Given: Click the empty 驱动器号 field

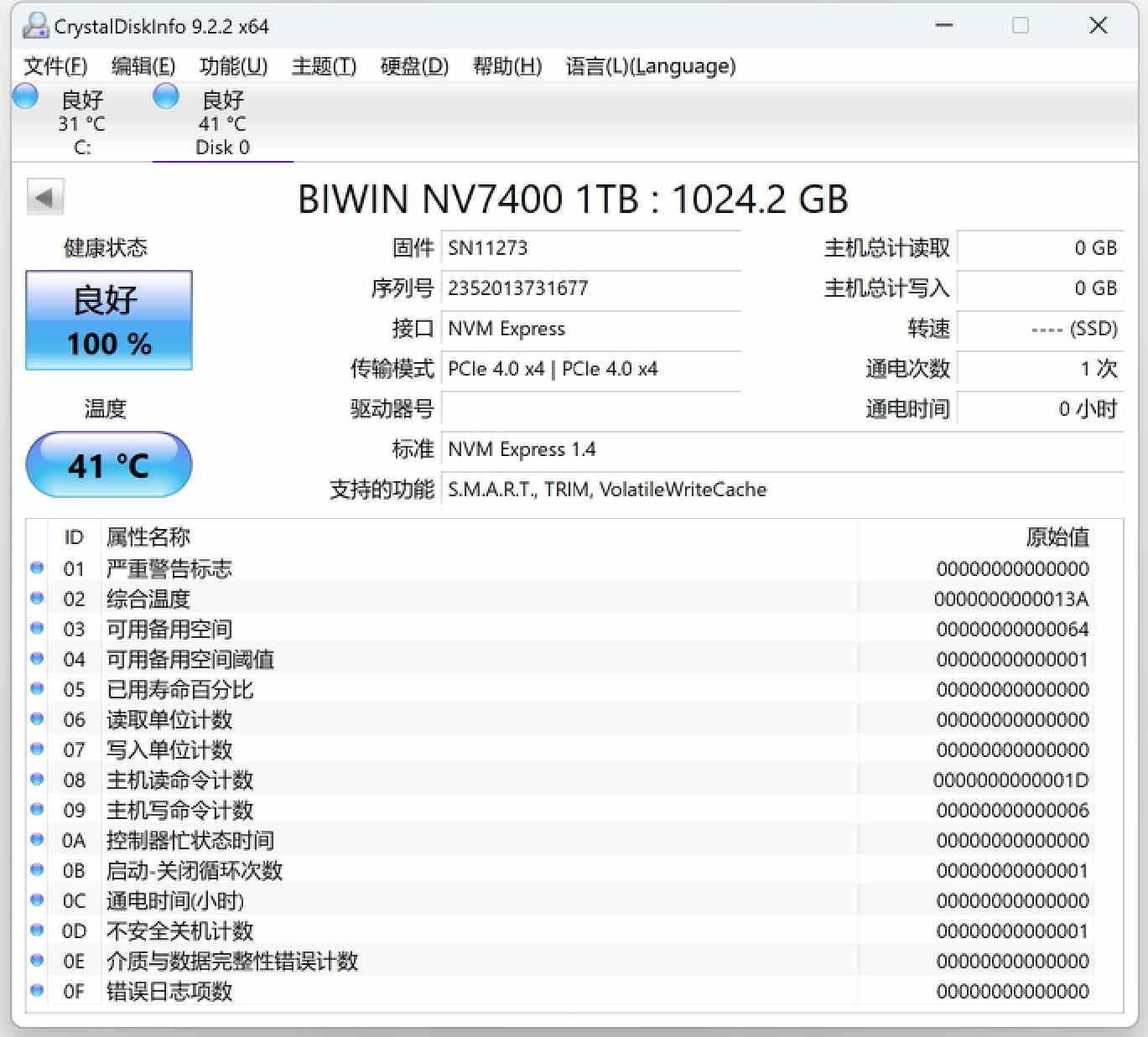Looking at the screenshot, I should tap(590, 408).
